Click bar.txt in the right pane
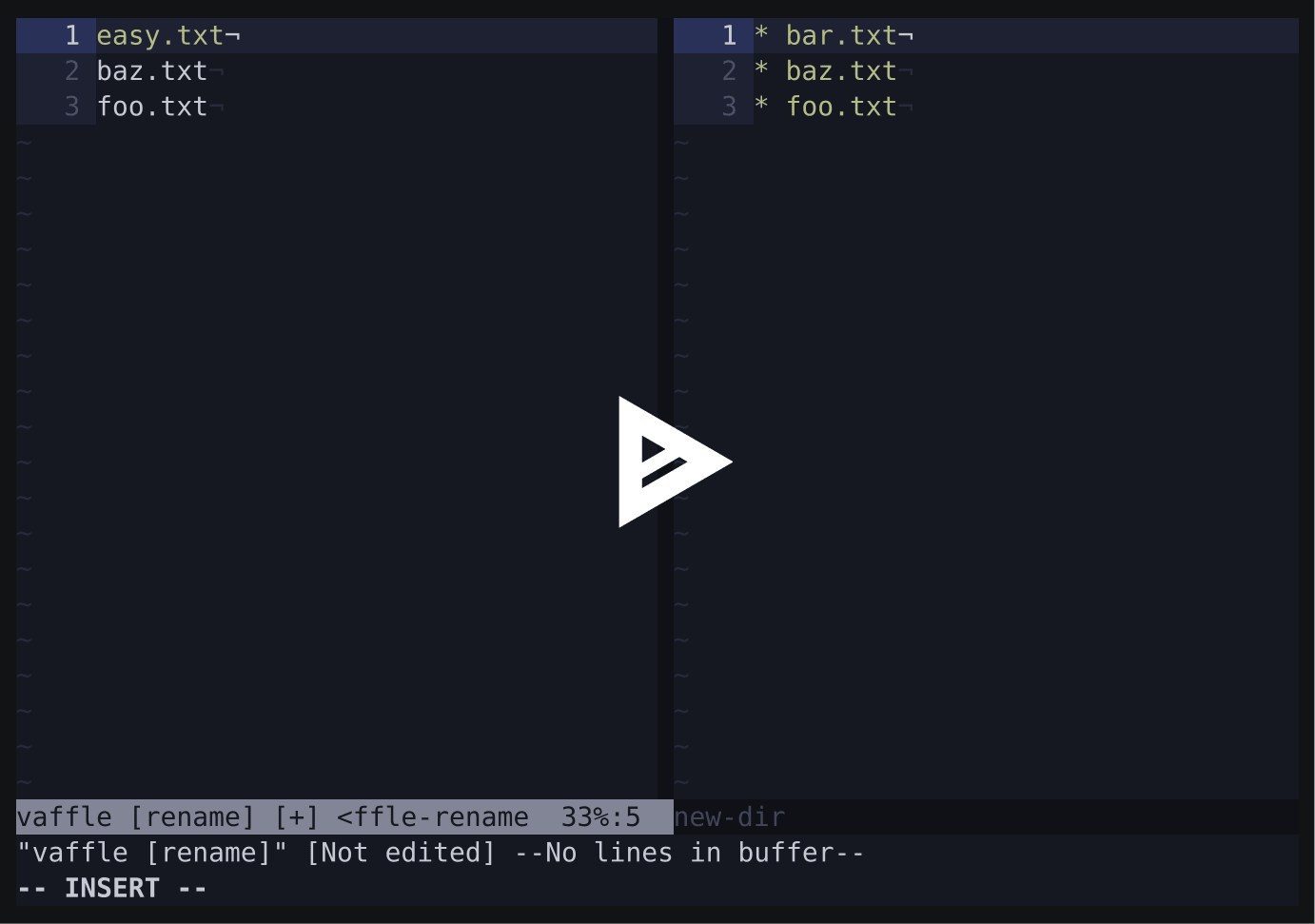This screenshot has width=1315, height=924. [841, 36]
